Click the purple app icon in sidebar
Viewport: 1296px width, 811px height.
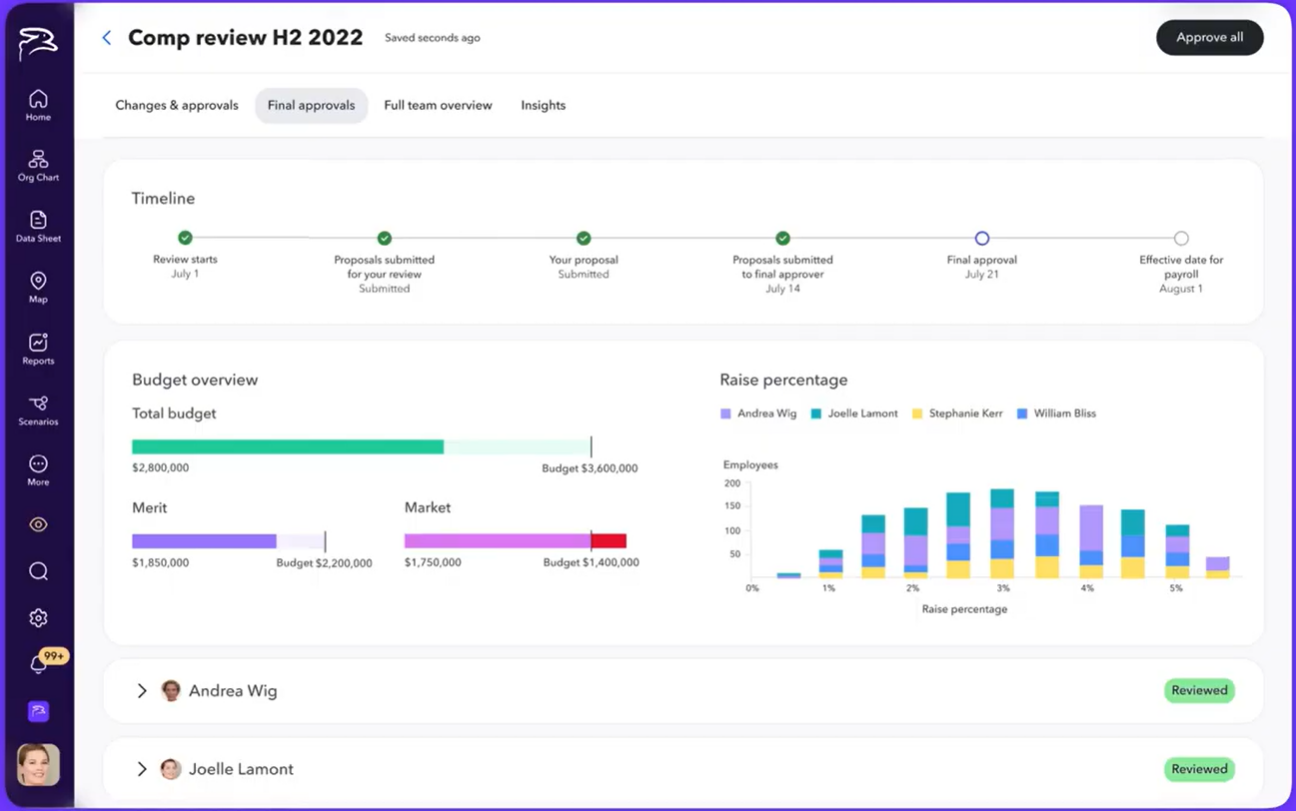(x=38, y=711)
